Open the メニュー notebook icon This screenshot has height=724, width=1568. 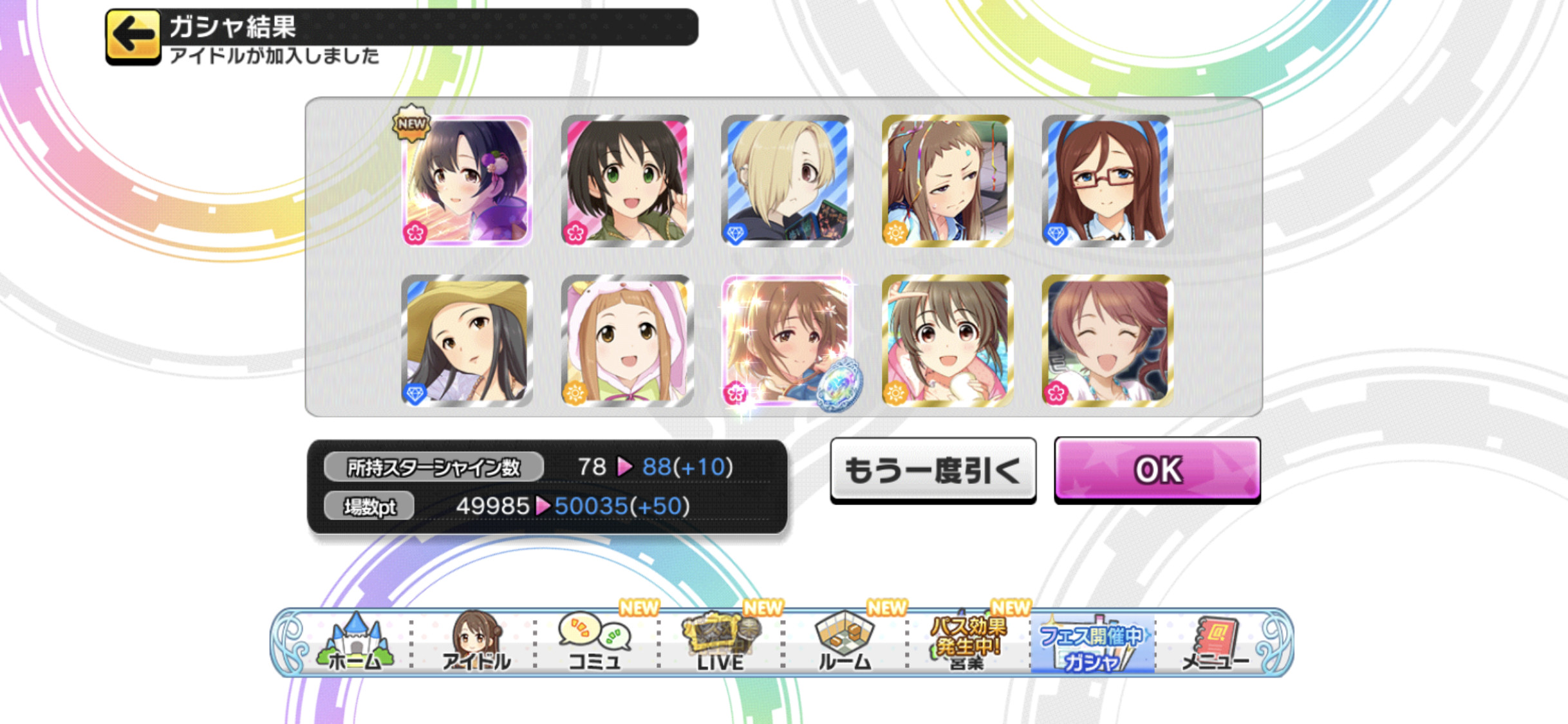[1216, 642]
